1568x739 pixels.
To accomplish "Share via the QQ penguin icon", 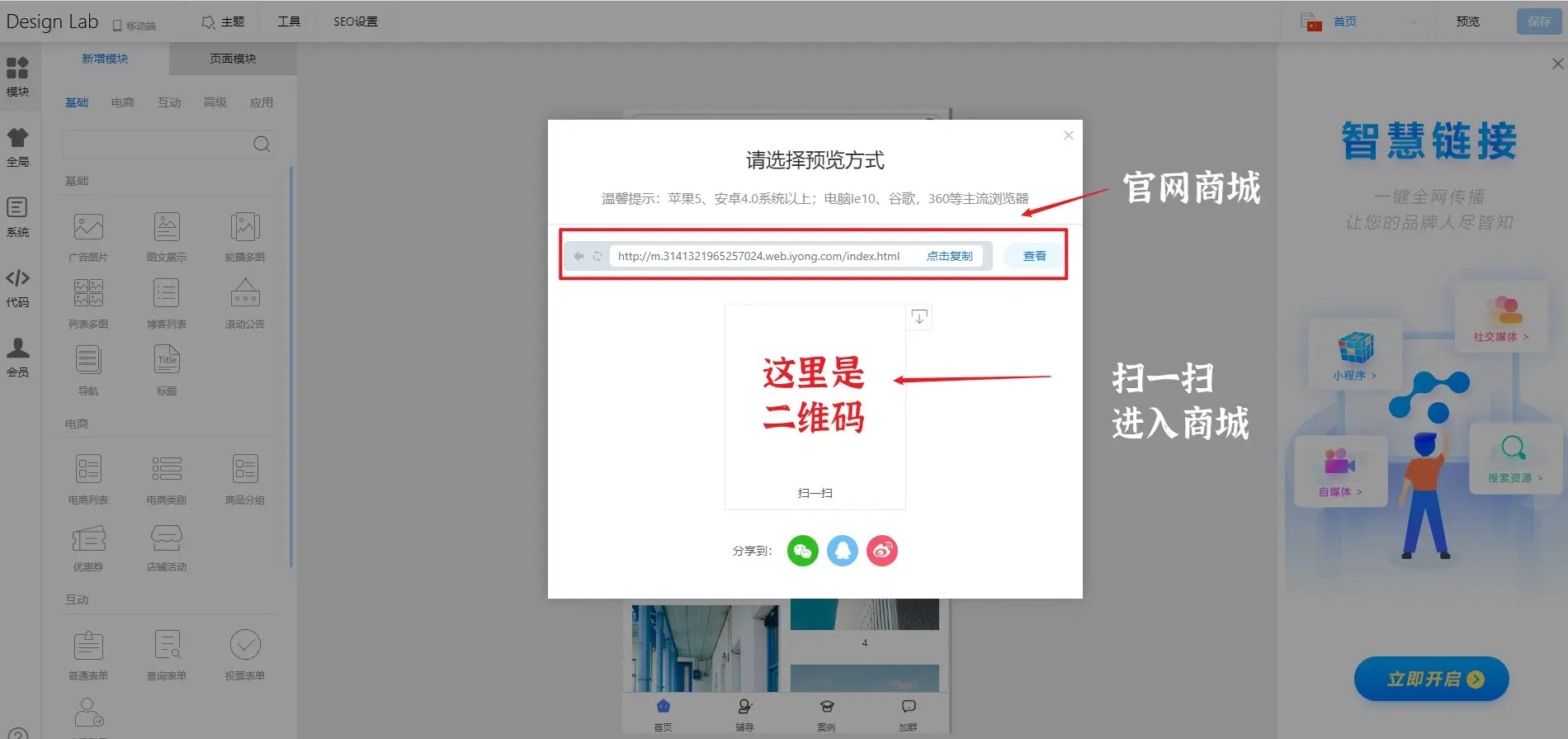I will [842, 551].
